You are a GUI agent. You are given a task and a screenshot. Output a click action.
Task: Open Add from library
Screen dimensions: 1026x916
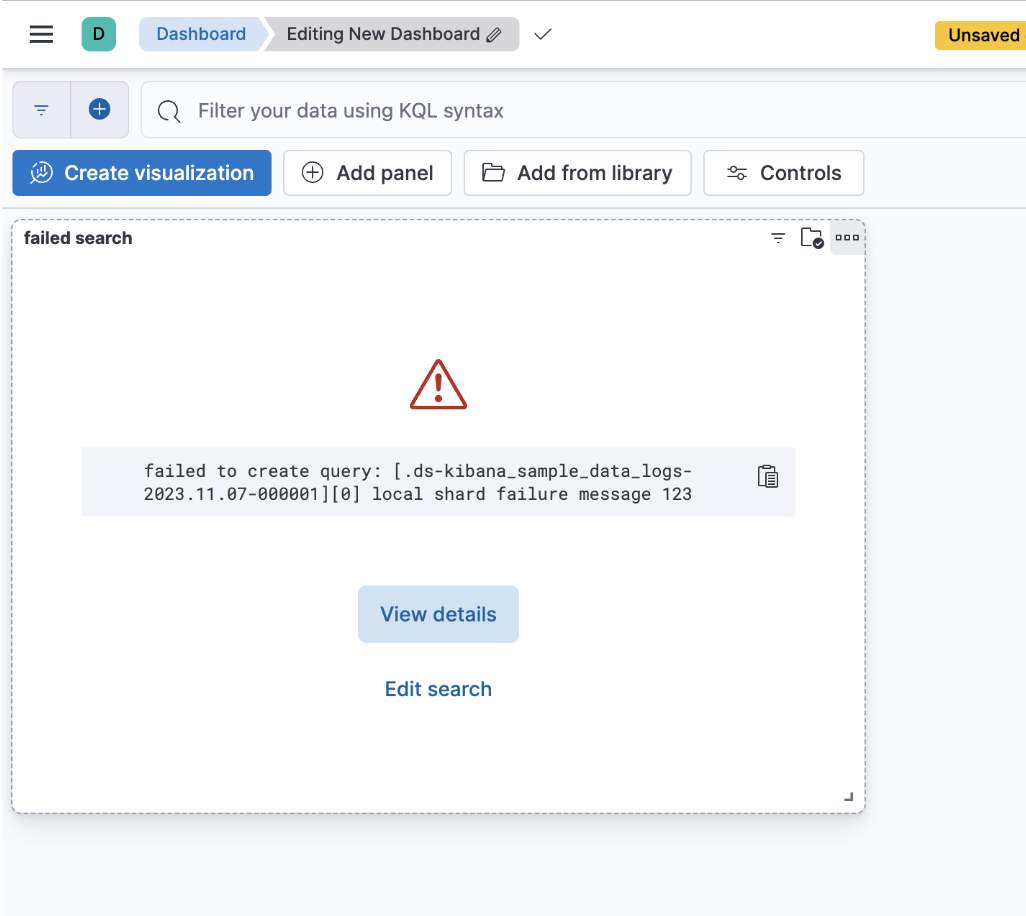pyautogui.click(x=577, y=172)
